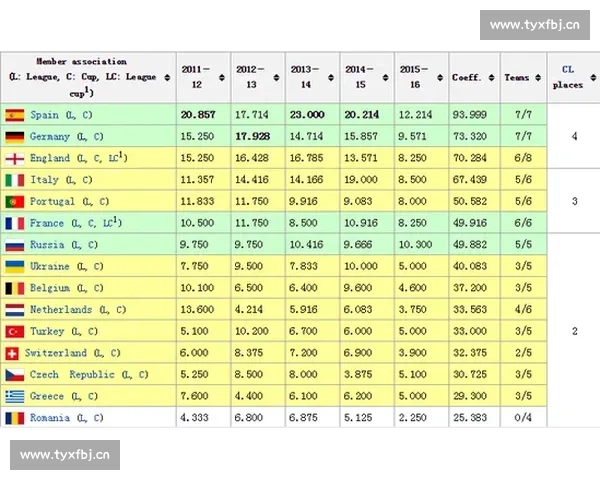This screenshot has width=600, height=480.
Task: Click the Romania flag icon
Action: tap(15, 418)
